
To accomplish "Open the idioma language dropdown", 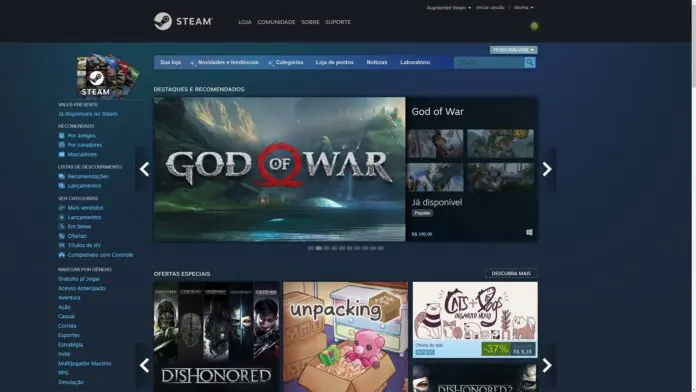I will 523,8.
